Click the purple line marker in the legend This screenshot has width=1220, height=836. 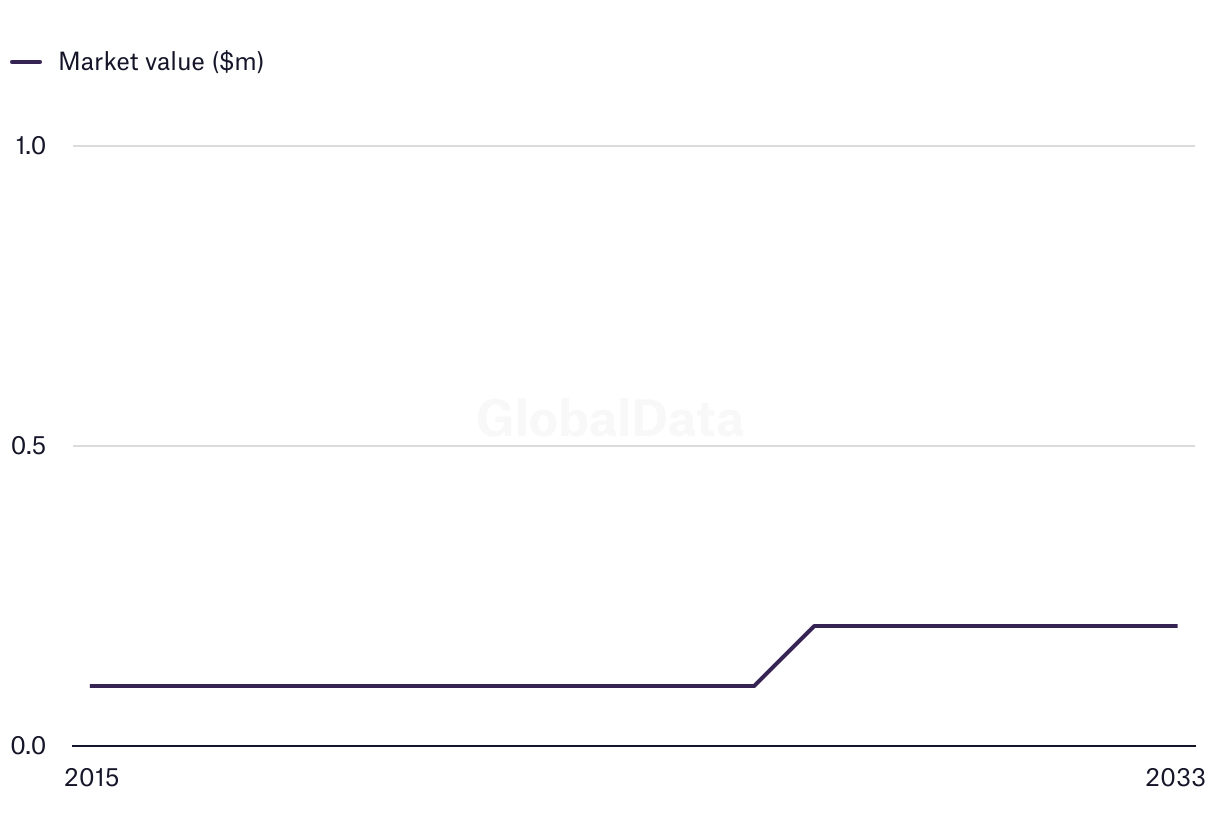26,62
